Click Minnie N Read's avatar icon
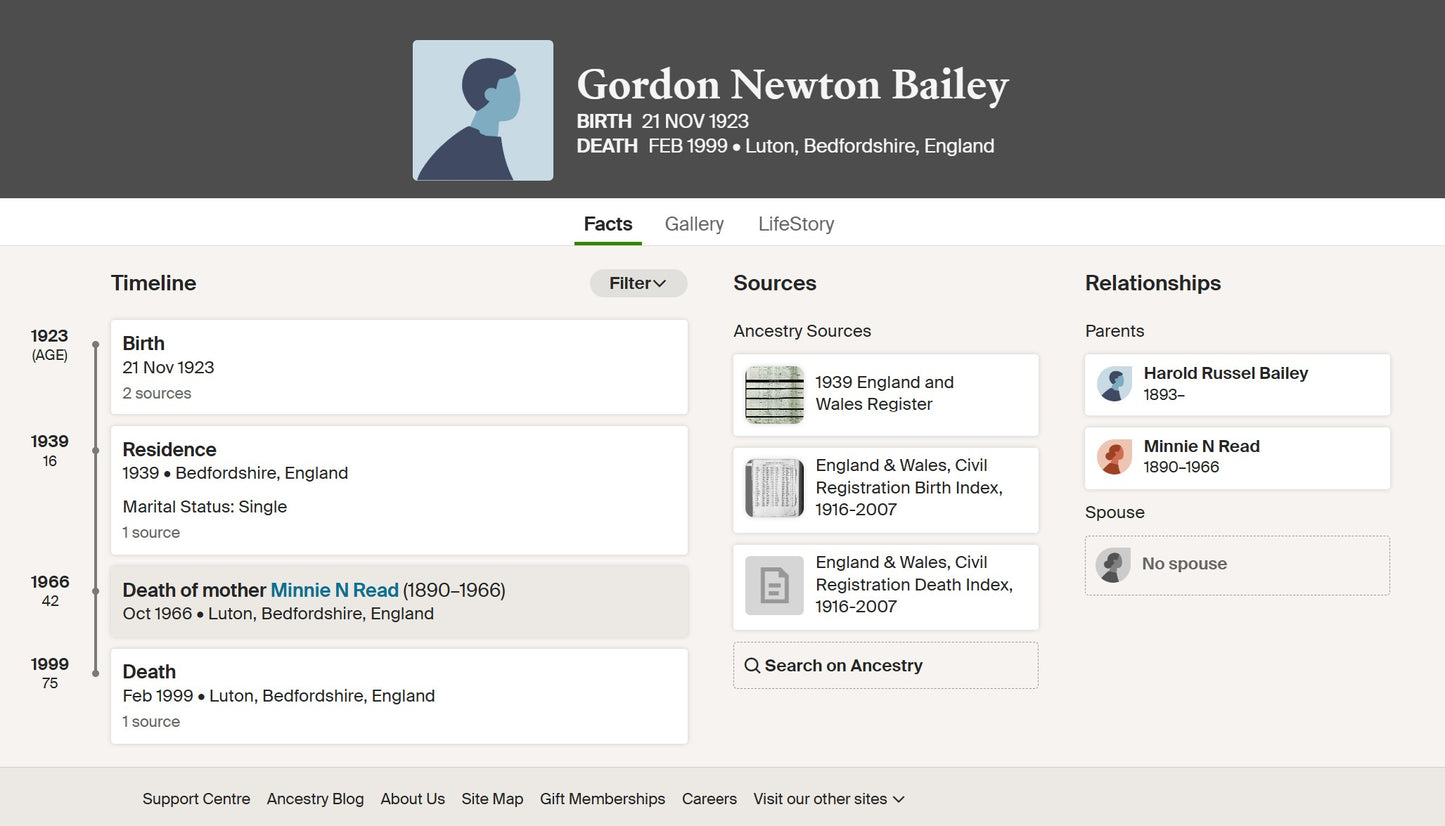This screenshot has width=1445, height=826. click(x=1113, y=457)
